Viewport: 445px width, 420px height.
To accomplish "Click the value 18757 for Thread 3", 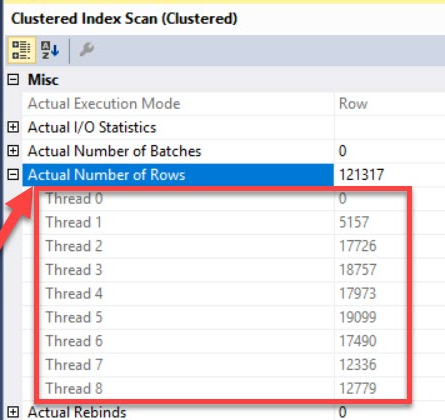I will pyautogui.click(x=358, y=270).
